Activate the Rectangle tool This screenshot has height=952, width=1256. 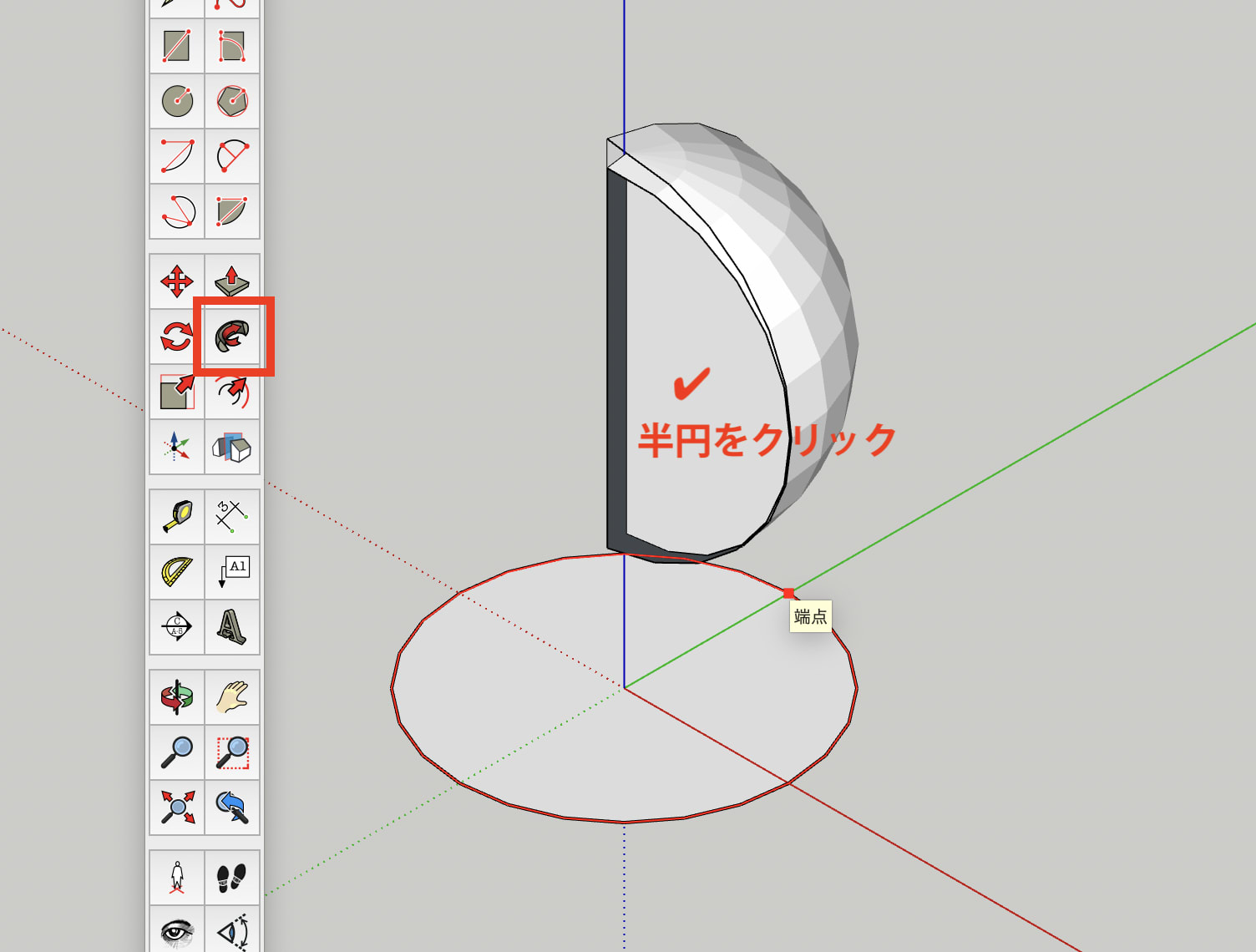[x=176, y=48]
